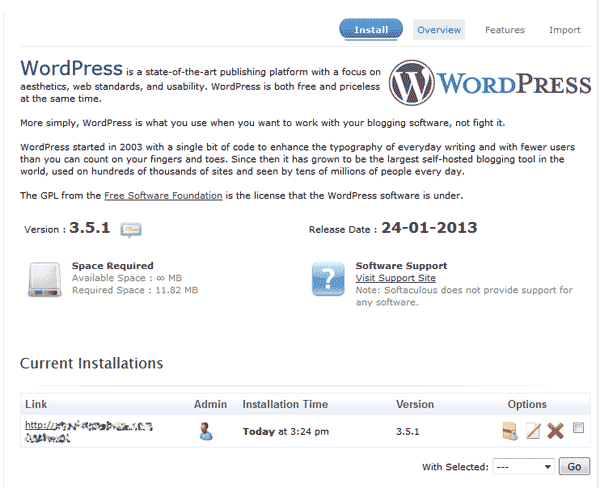Click the Software Support heading
Screen dimensions: 600x488
pos(401,266)
